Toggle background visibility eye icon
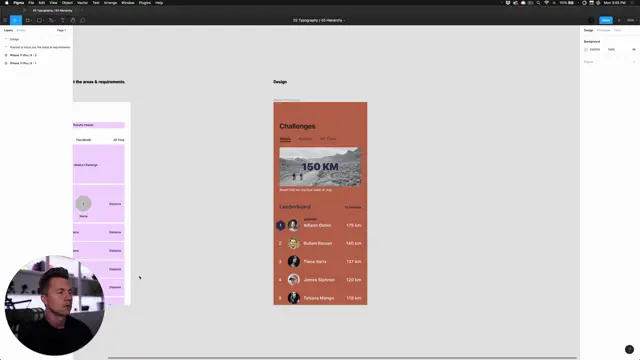The width and height of the screenshot is (640, 360). pos(634,49)
